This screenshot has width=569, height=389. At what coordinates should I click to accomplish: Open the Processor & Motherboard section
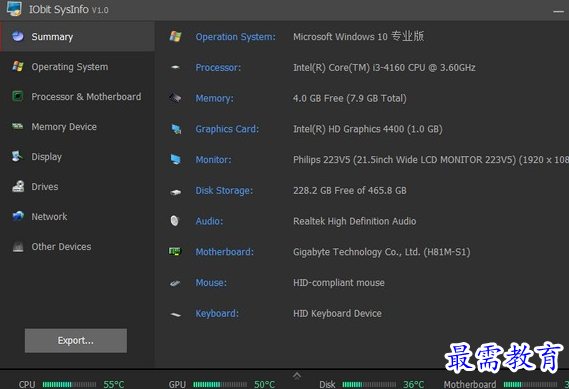[77, 97]
